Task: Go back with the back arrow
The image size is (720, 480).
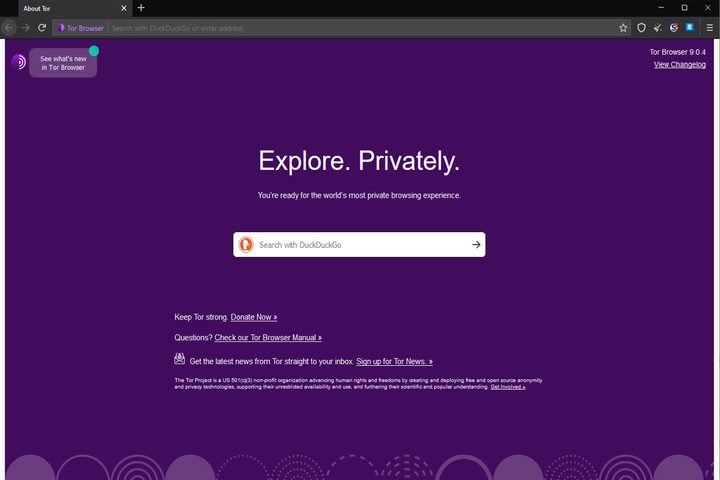Action: pos(9,28)
